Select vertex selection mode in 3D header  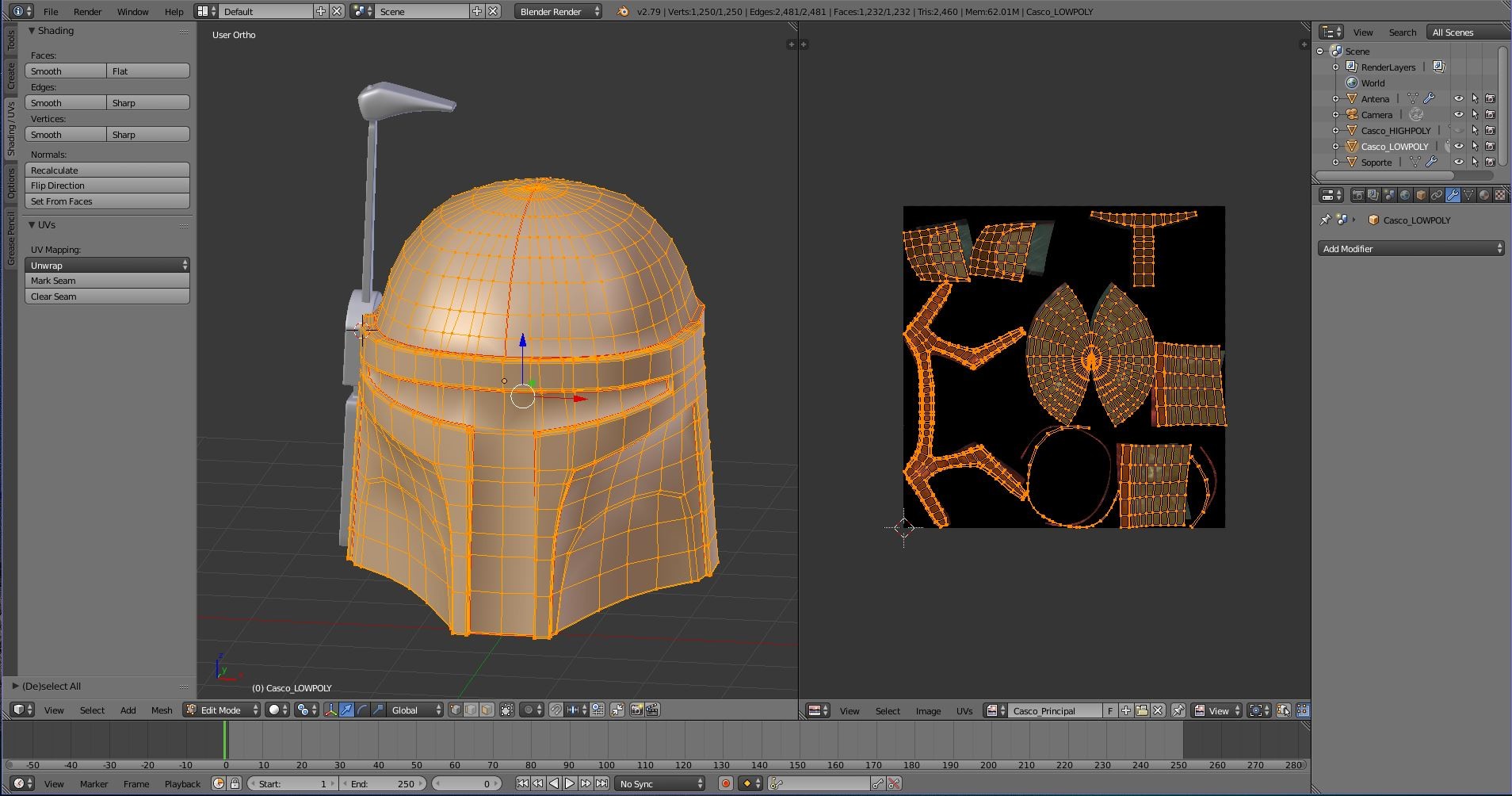(456, 710)
